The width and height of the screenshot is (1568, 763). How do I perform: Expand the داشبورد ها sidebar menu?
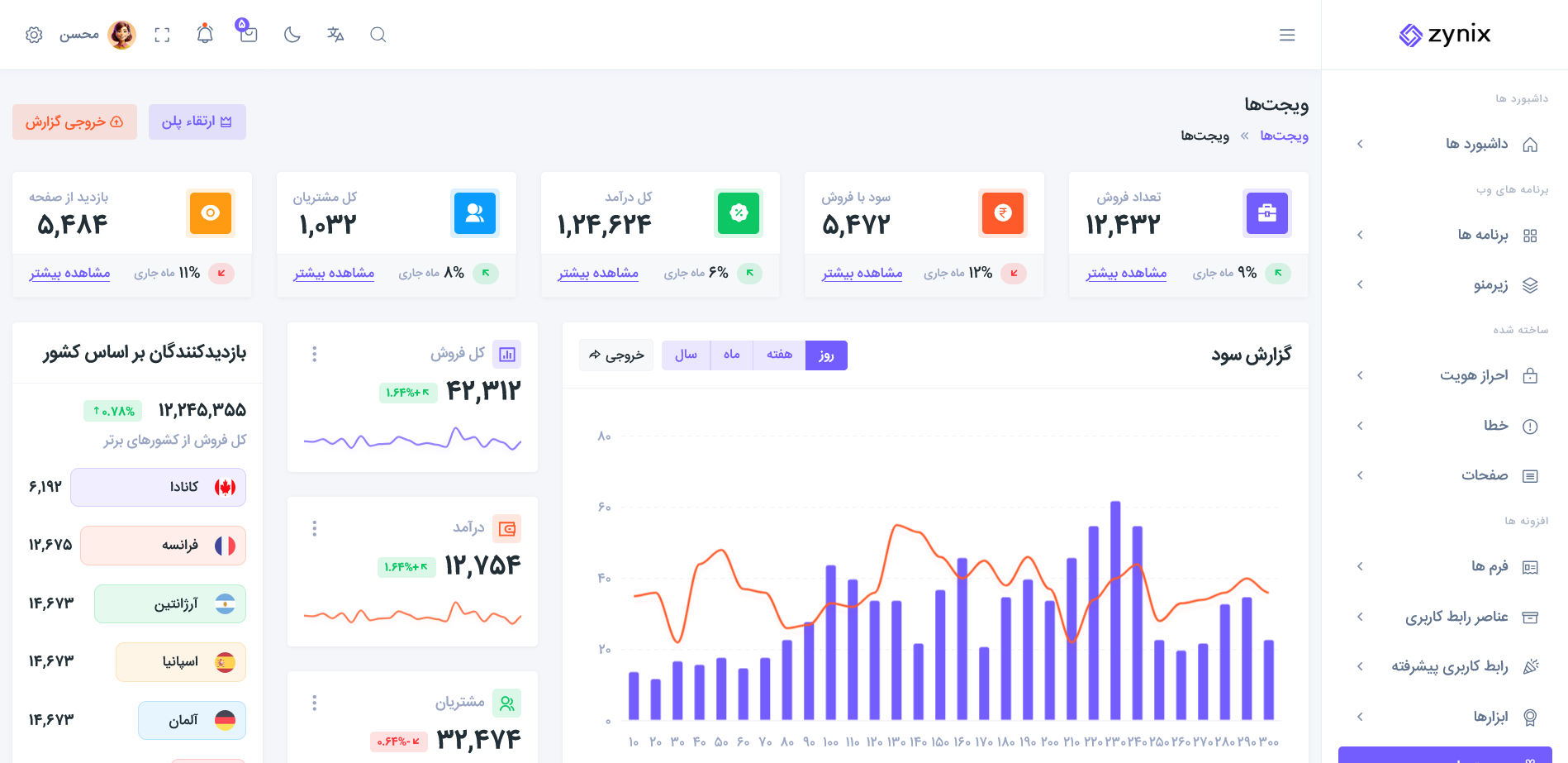click(x=1445, y=144)
